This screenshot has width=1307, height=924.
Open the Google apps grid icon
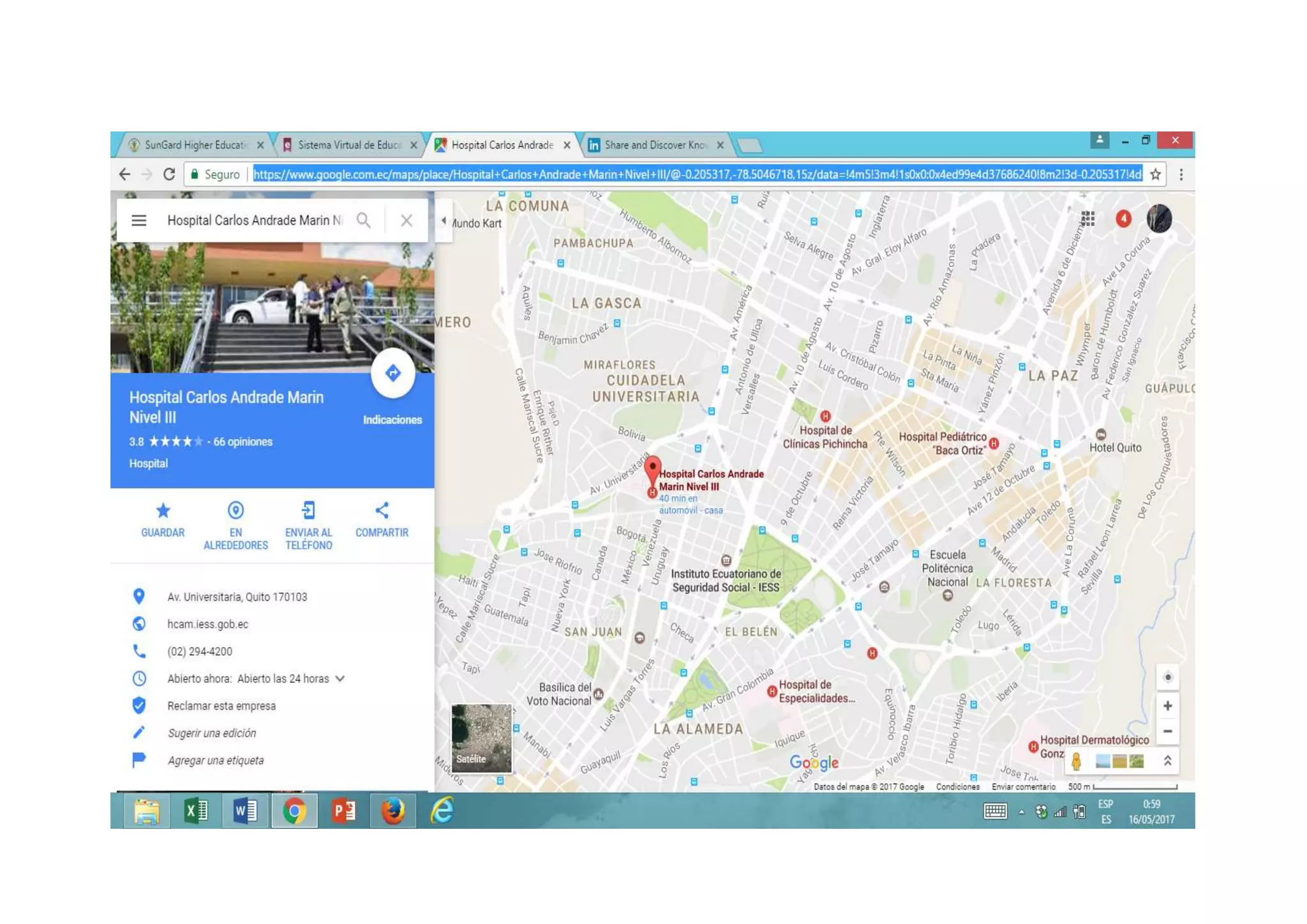pos(1088,219)
